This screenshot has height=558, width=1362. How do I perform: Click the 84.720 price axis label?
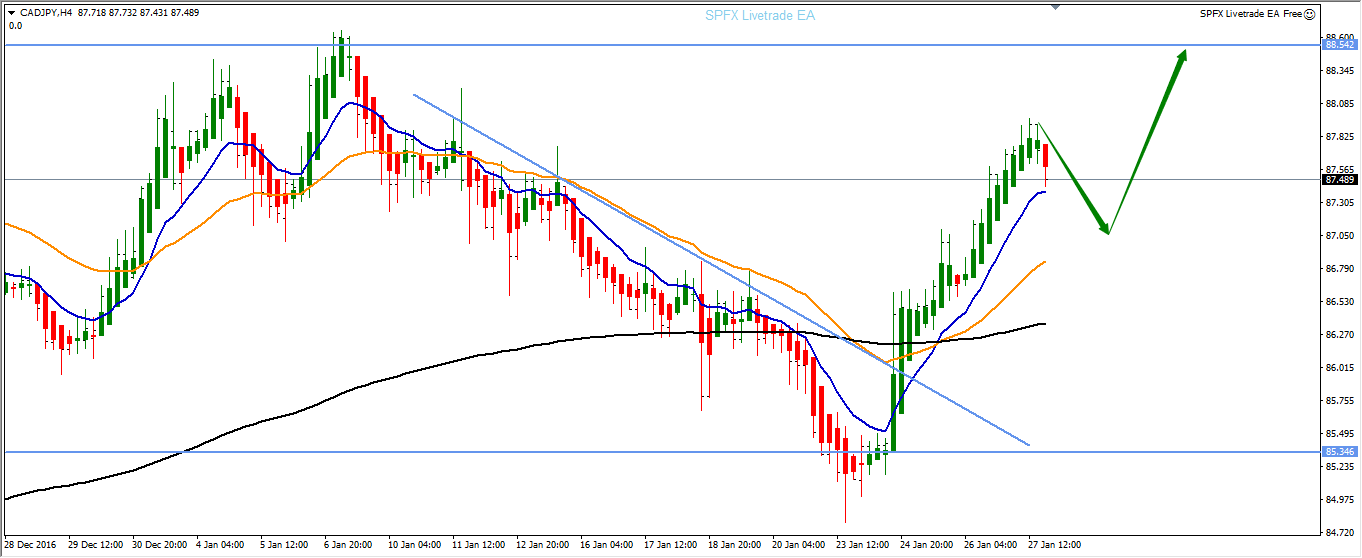coord(1338,533)
